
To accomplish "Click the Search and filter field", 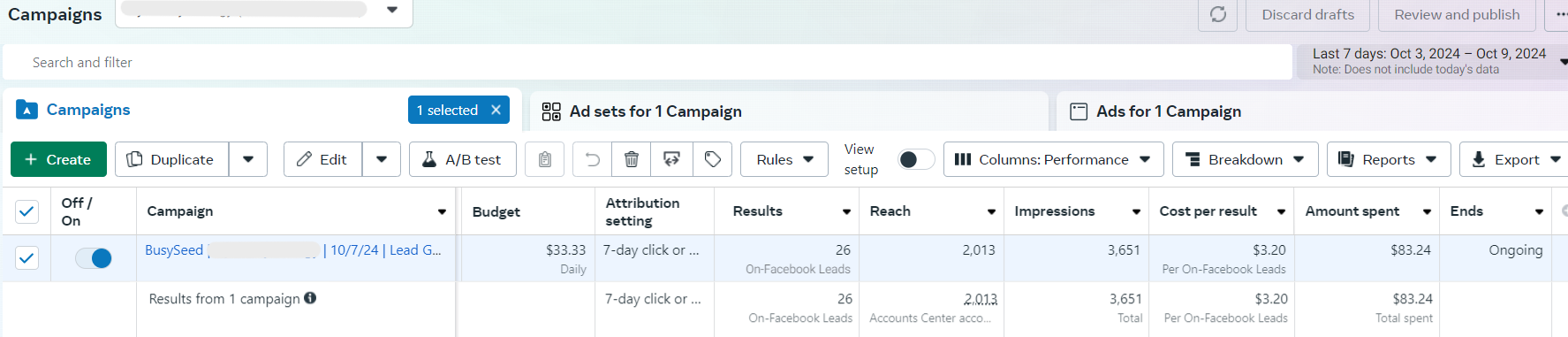I will [x=648, y=62].
